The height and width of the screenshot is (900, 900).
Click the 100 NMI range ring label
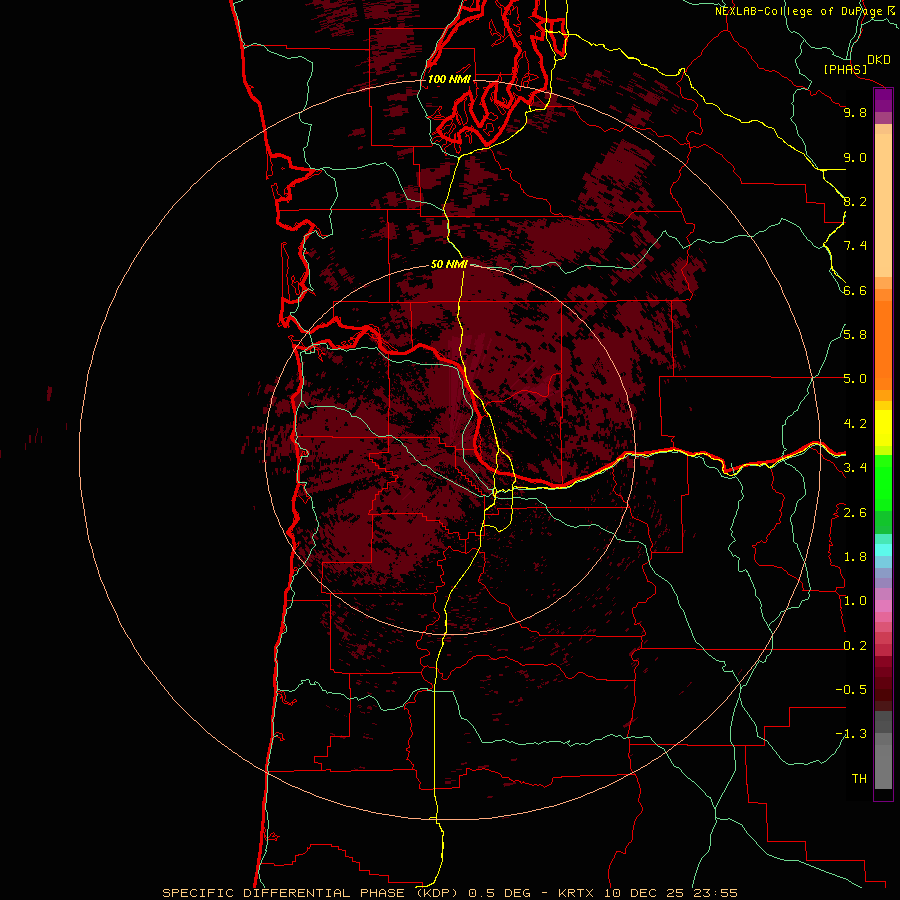pos(449,79)
